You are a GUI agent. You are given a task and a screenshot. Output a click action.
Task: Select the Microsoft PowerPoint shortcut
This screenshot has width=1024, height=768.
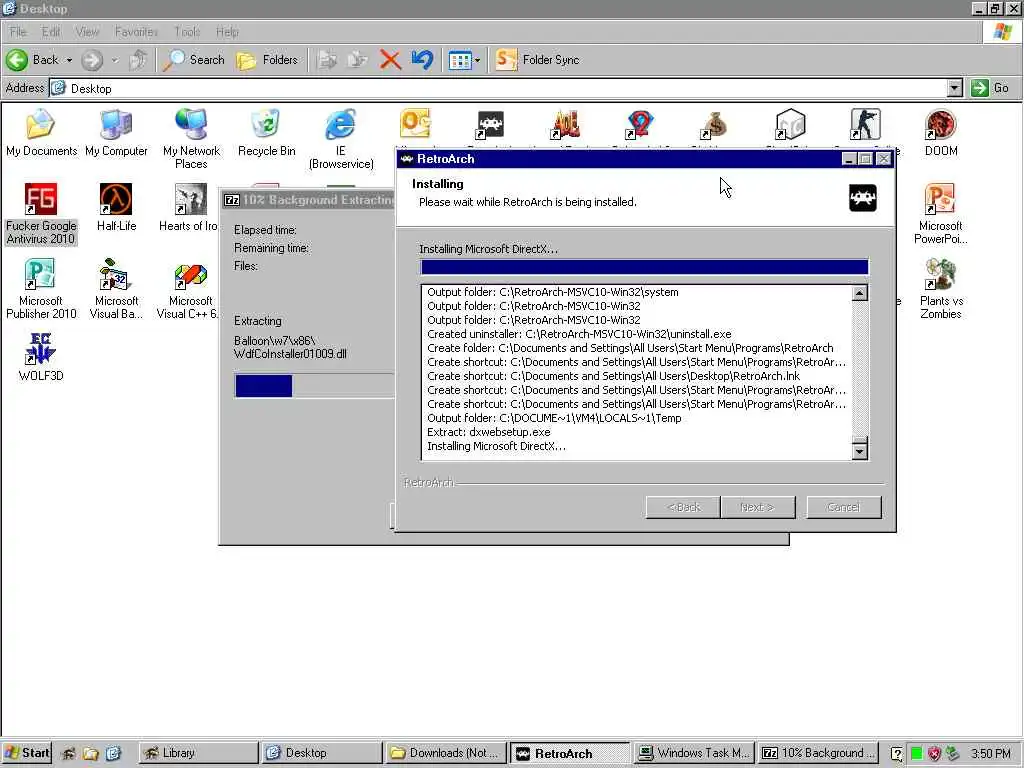940,214
